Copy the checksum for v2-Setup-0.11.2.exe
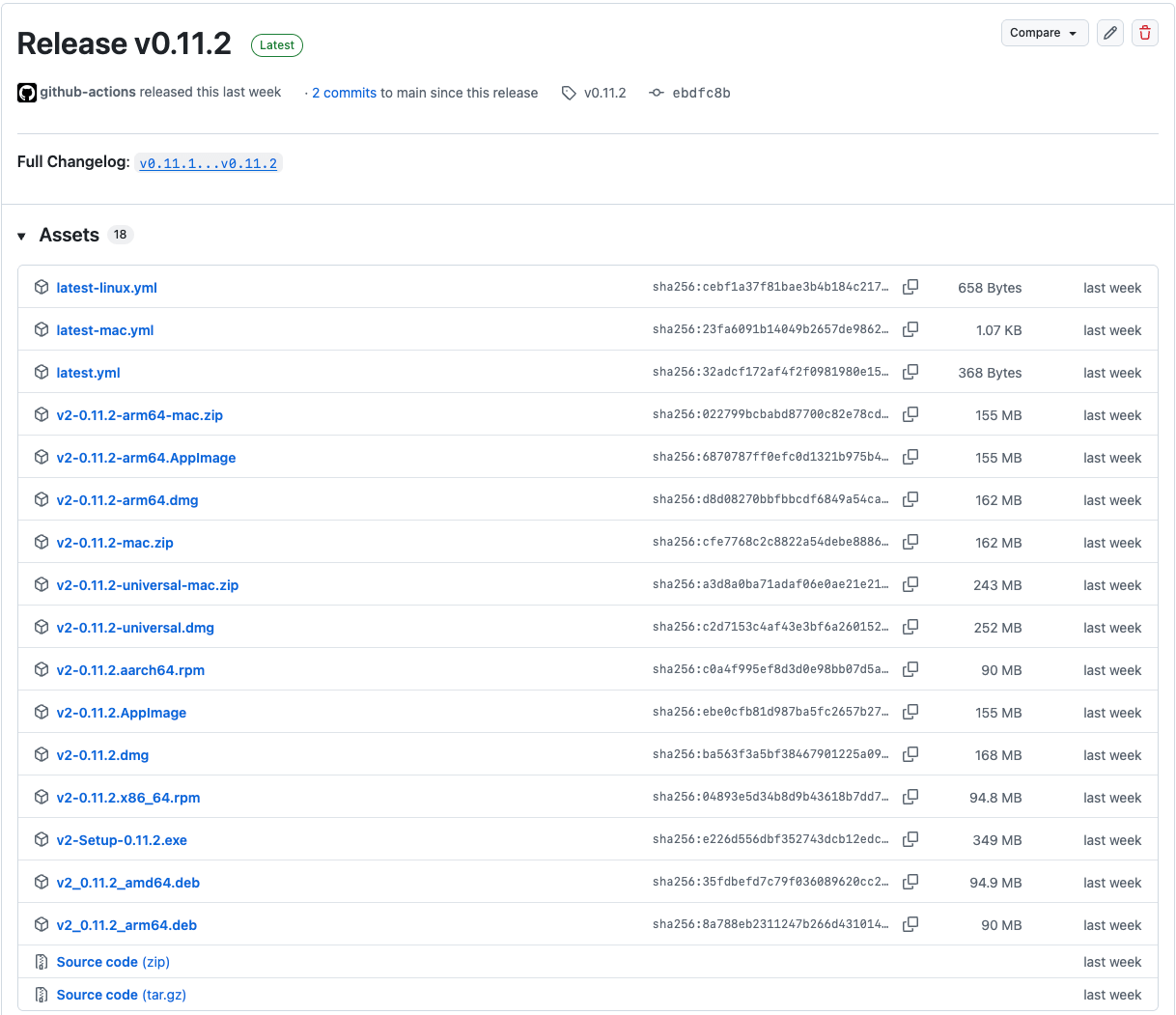1176x1015 pixels. 910,839
